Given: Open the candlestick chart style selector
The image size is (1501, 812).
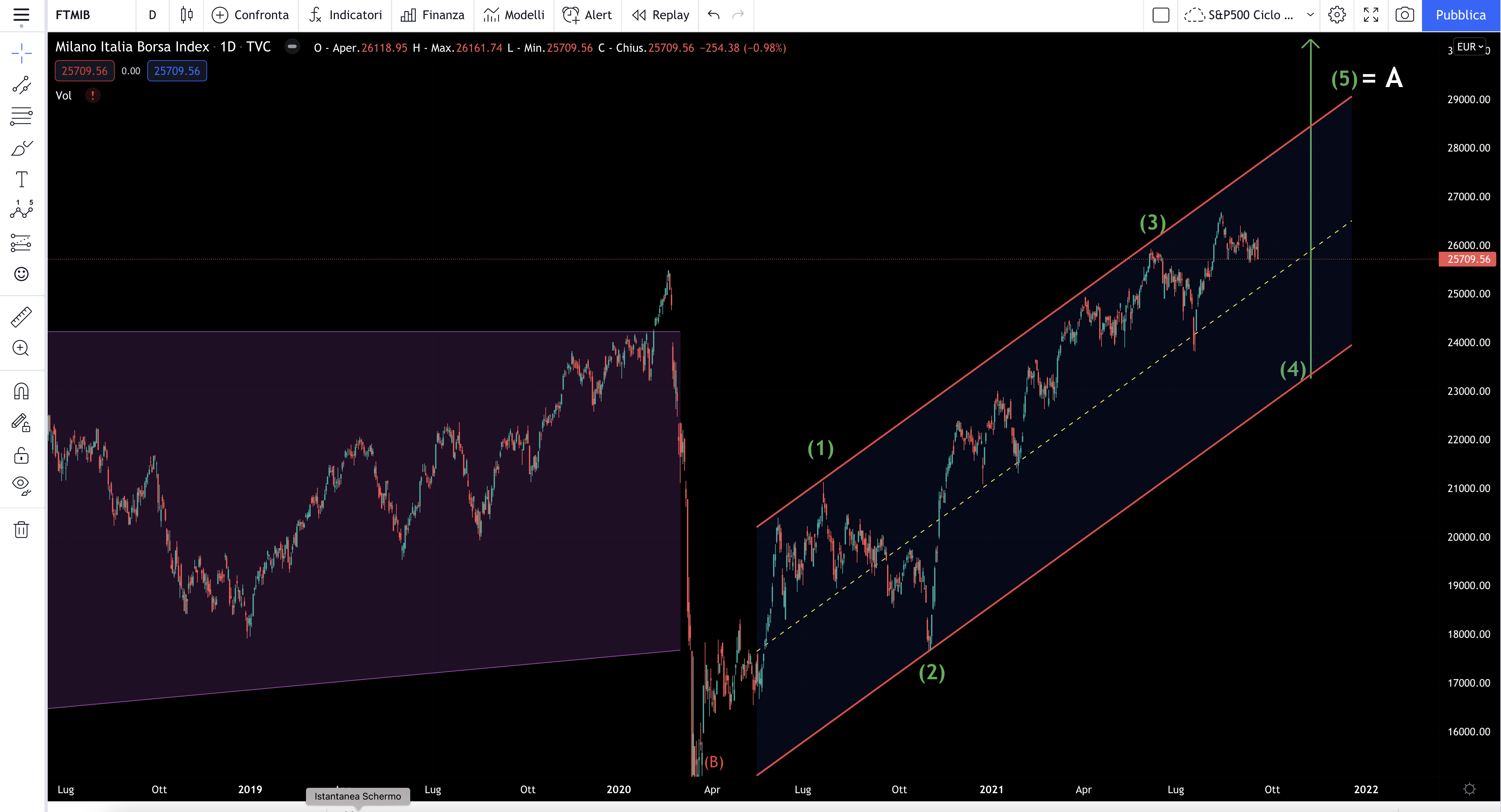Looking at the screenshot, I should point(187,15).
